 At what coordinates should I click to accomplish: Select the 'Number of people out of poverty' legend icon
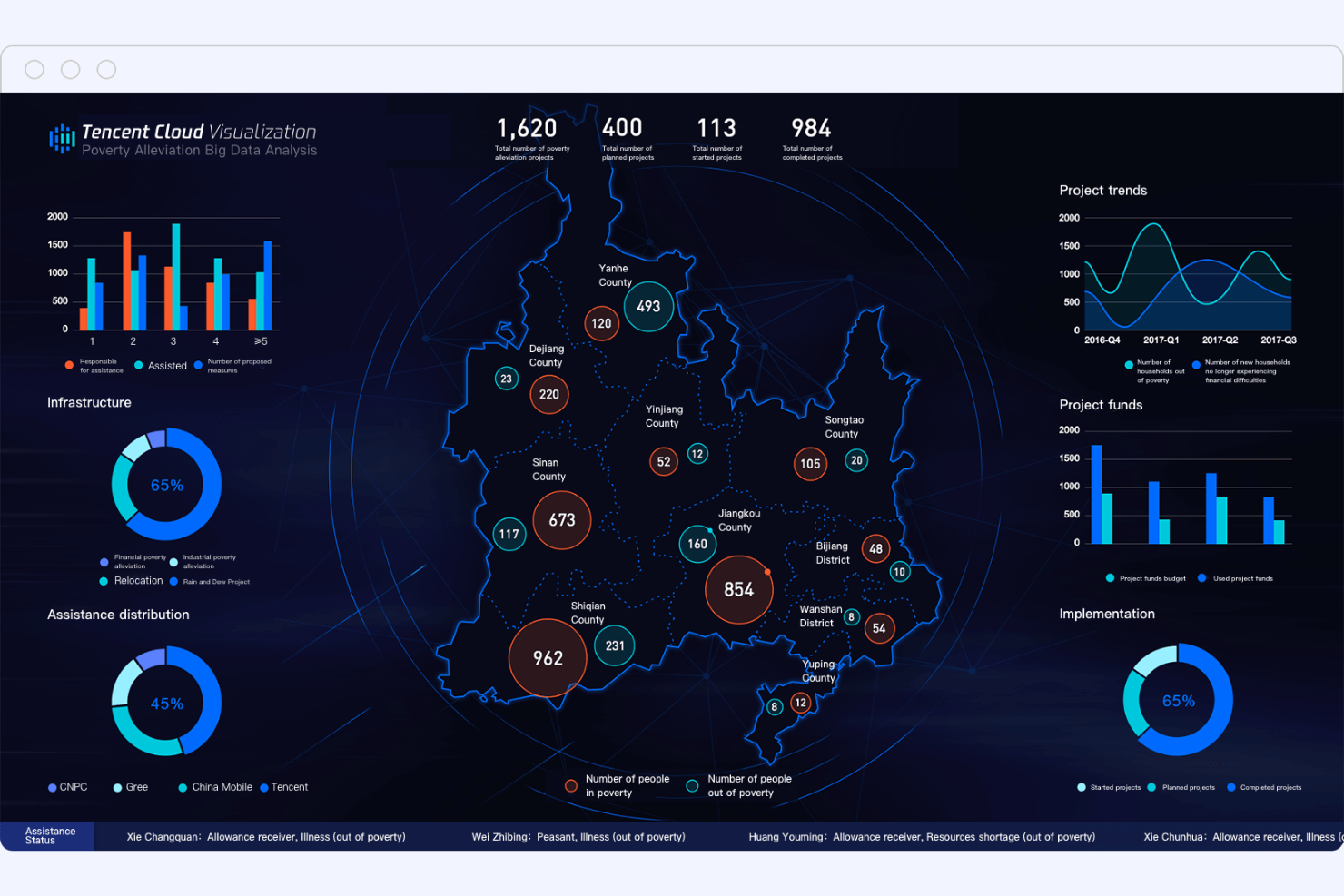click(693, 785)
